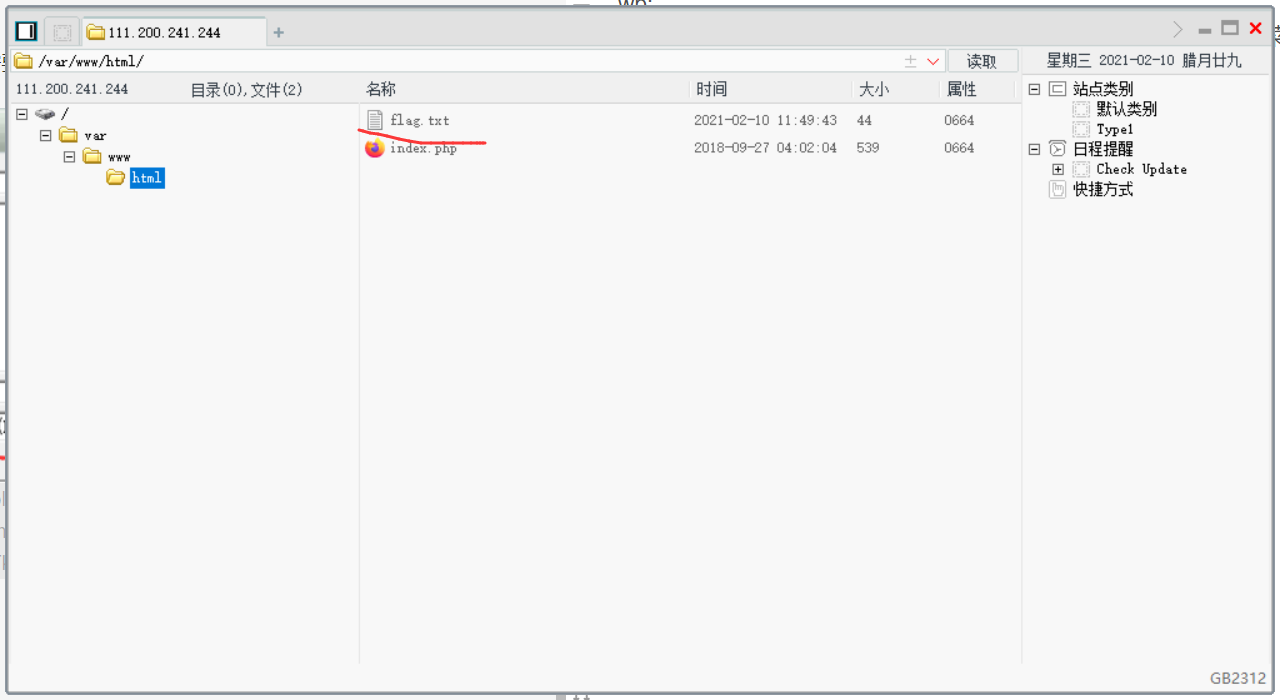This screenshot has width=1280, height=700.
Task: Click the size value 44
Action: tap(864, 120)
